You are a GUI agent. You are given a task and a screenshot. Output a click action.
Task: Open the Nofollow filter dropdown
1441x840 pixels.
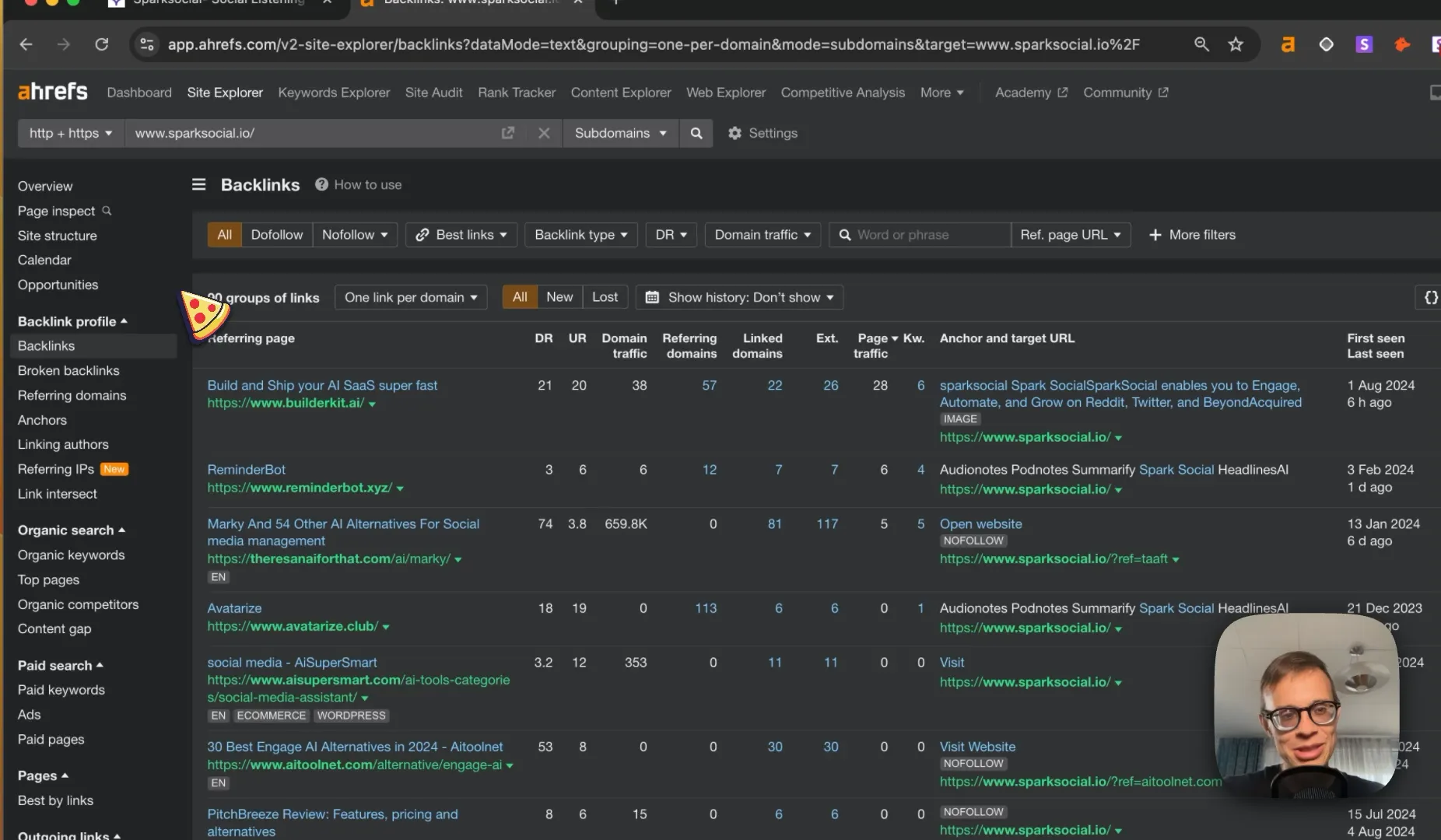[x=355, y=235]
